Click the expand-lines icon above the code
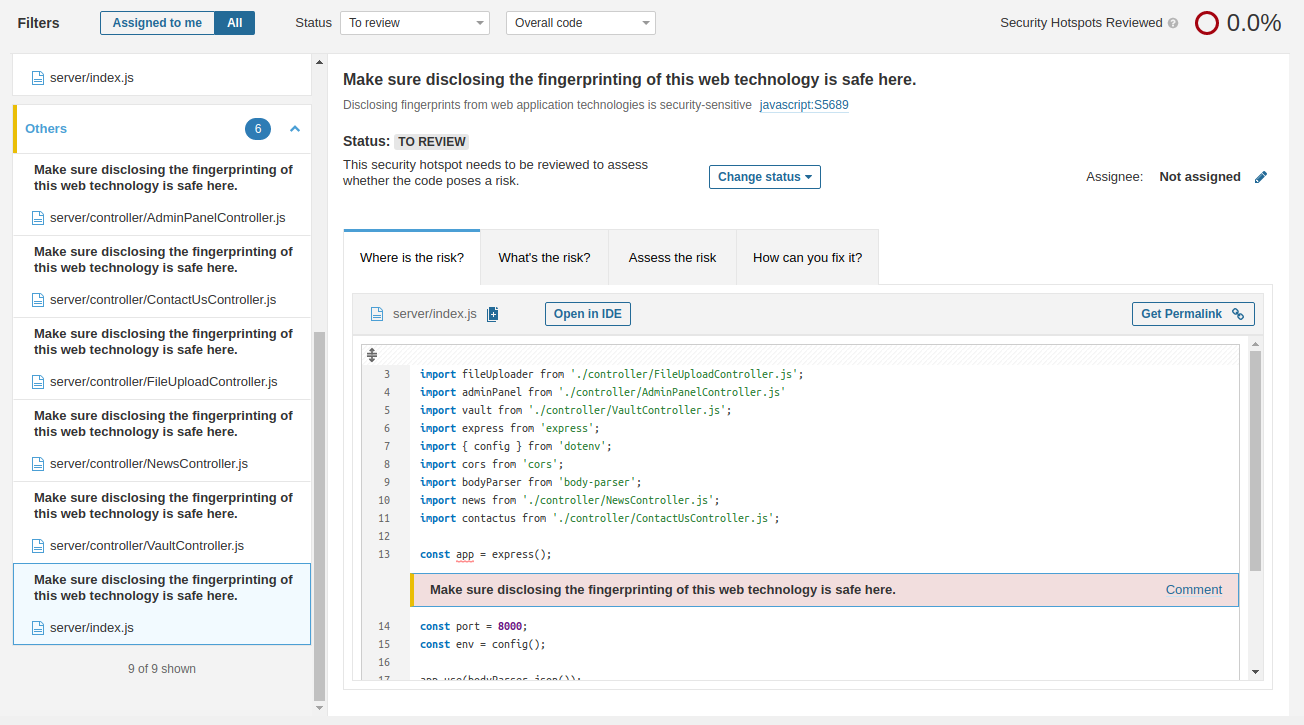The height and width of the screenshot is (725, 1304). (x=371, y=354)
